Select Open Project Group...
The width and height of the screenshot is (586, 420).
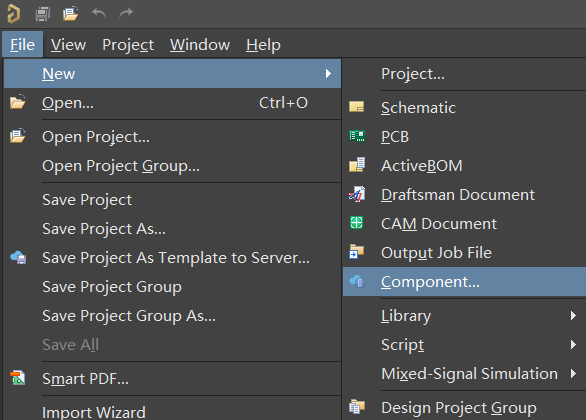tap(172, 166)
